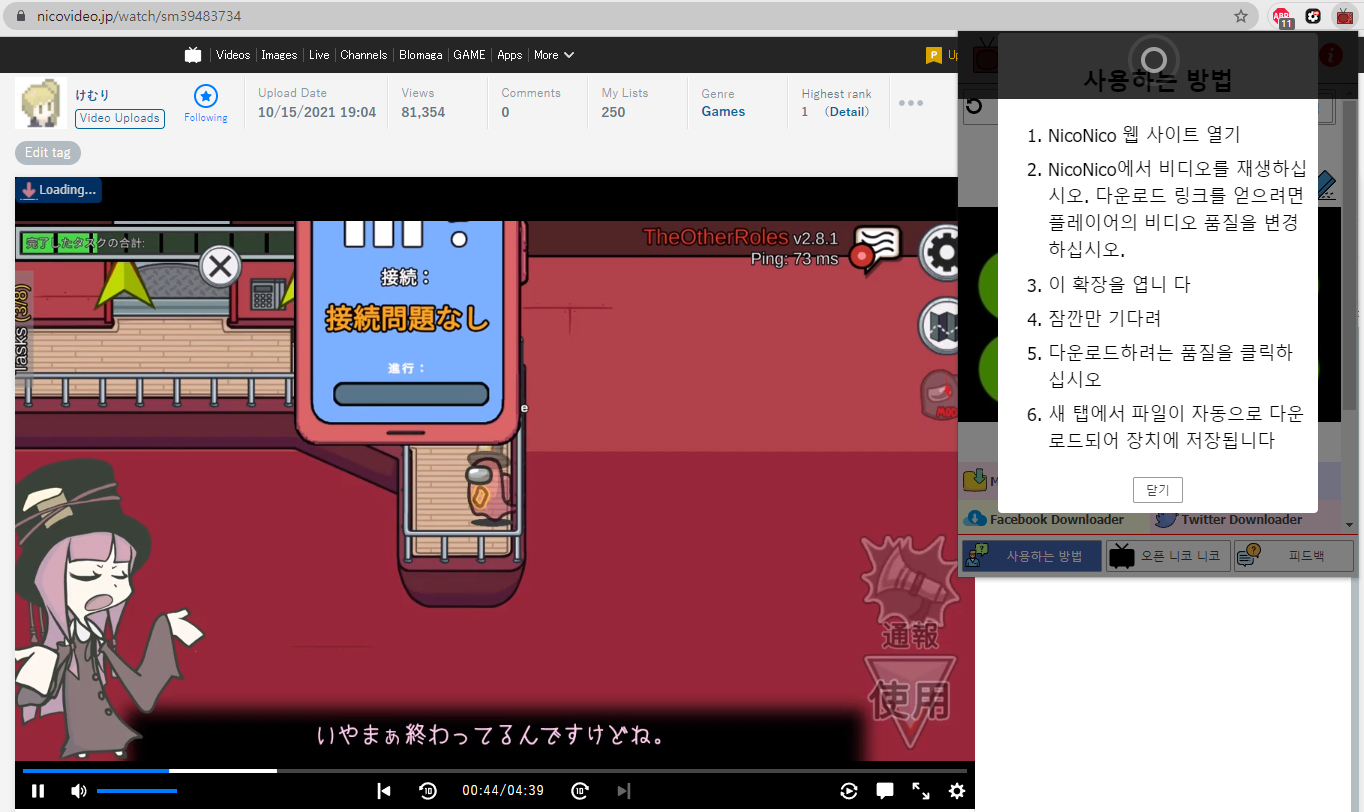Skip forward 10 seconds

click(580, 791)
